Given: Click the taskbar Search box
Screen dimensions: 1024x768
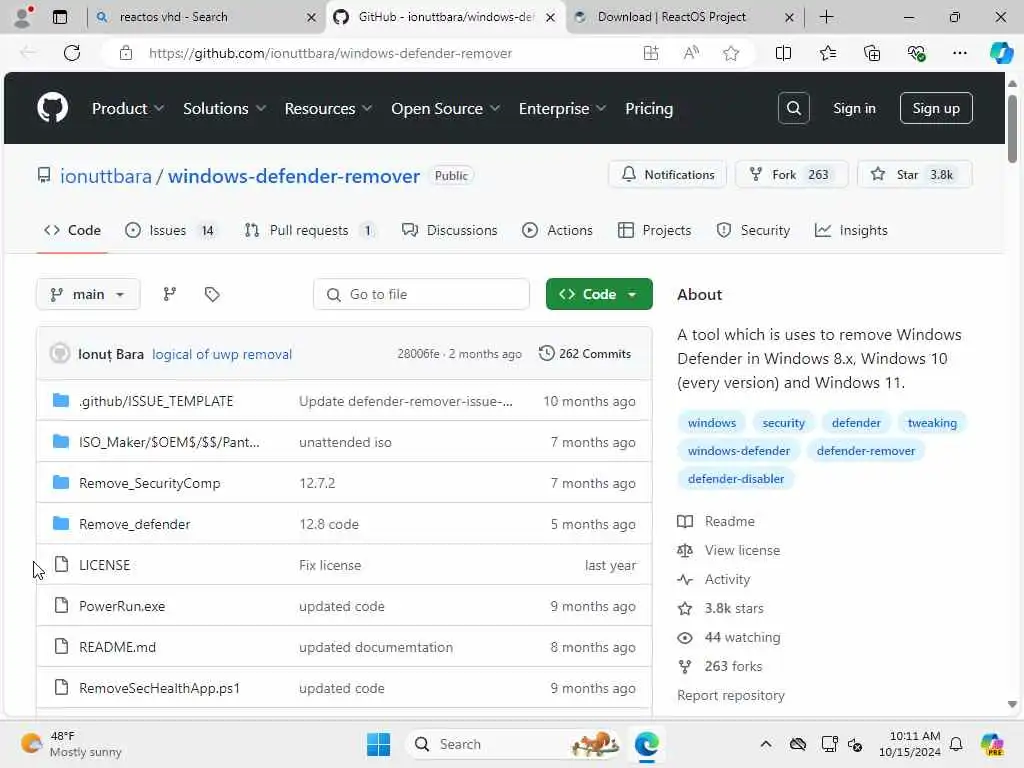Looking at the screenshot, I should (513, 744).
